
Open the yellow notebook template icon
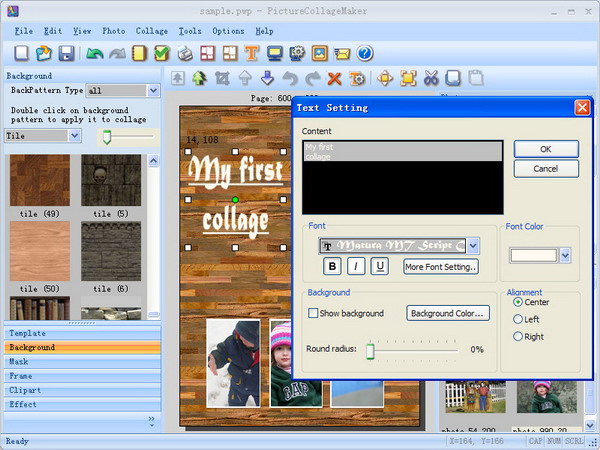pos(139,53)
